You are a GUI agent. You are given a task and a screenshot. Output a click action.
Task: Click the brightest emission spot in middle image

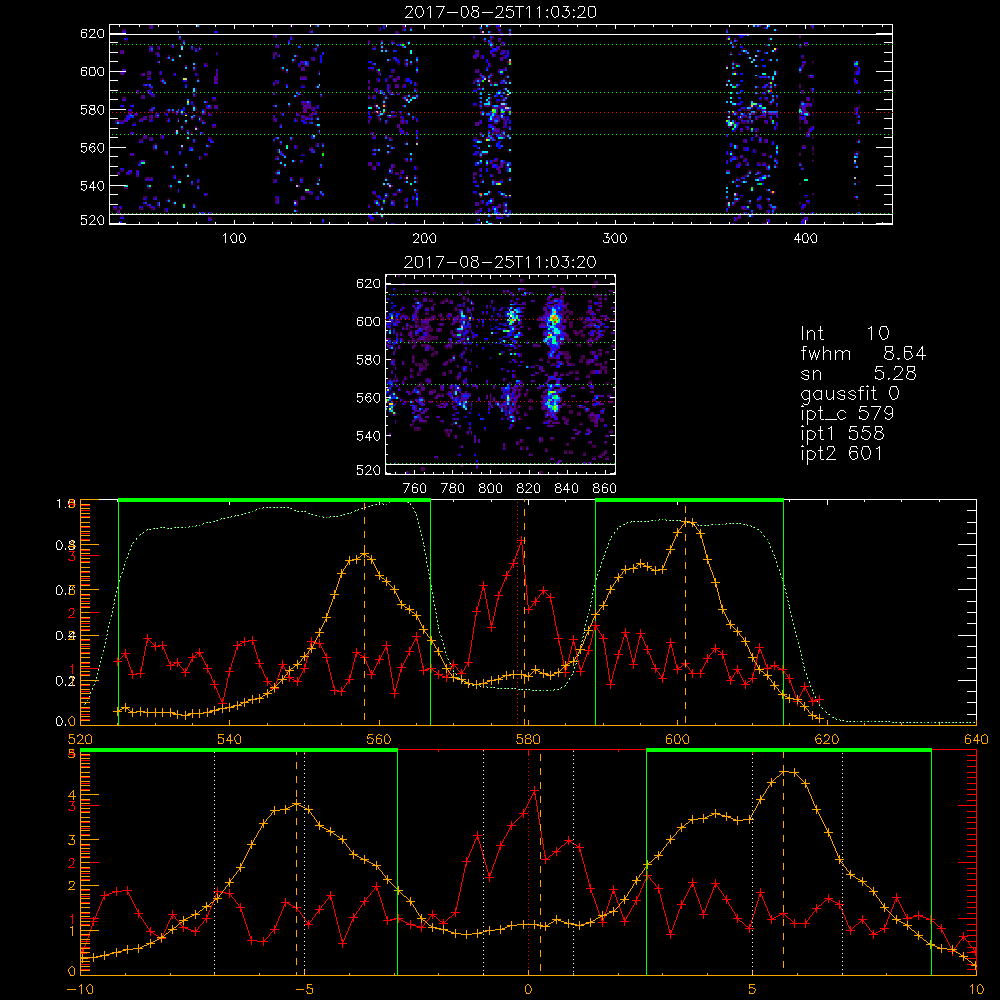click(554, 317)
